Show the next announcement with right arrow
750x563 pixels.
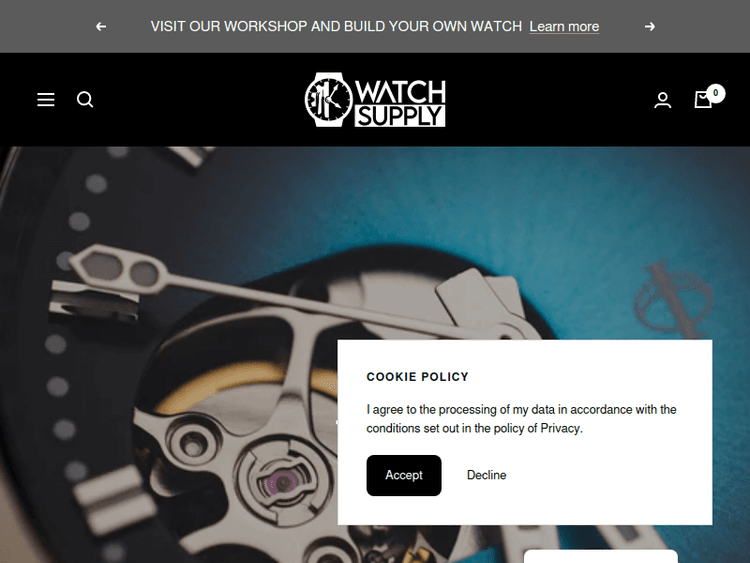pos(650,26)
